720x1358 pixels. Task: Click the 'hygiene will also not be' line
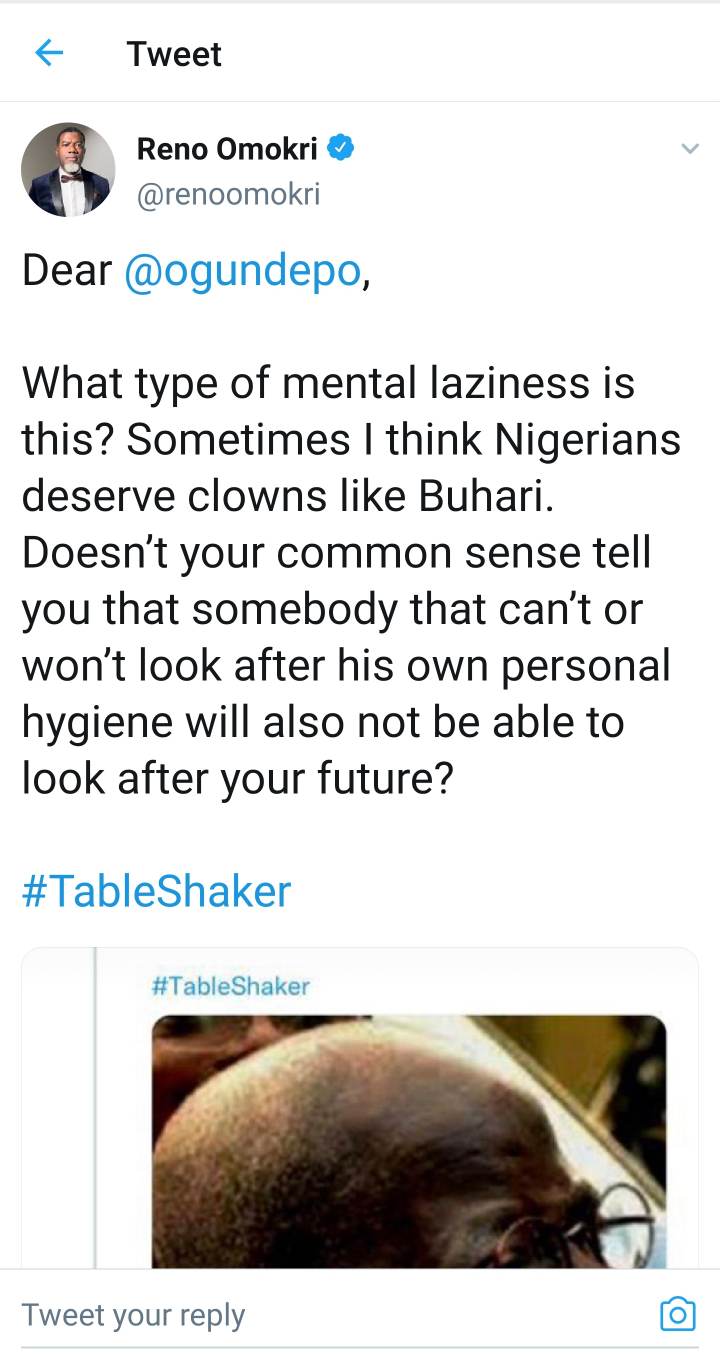322,723
